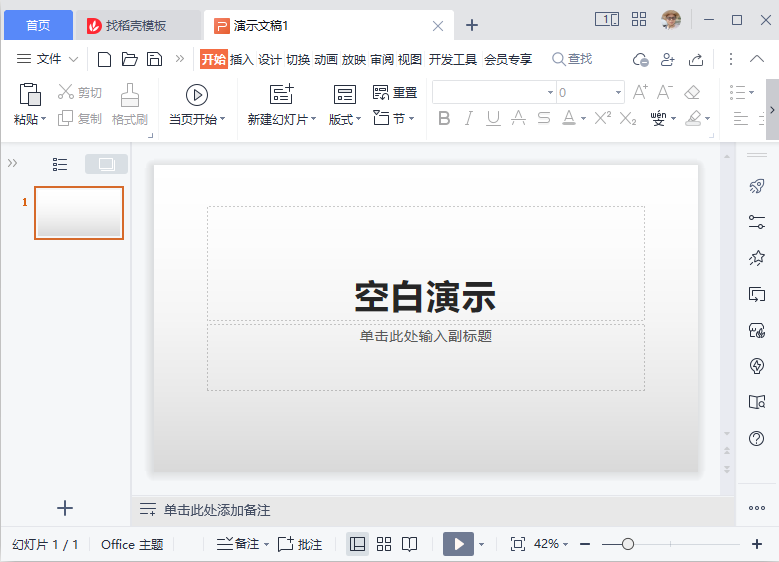Toggle Underline formatting
Viewport: 779px width, 562px height.
[x=493, y=118]
